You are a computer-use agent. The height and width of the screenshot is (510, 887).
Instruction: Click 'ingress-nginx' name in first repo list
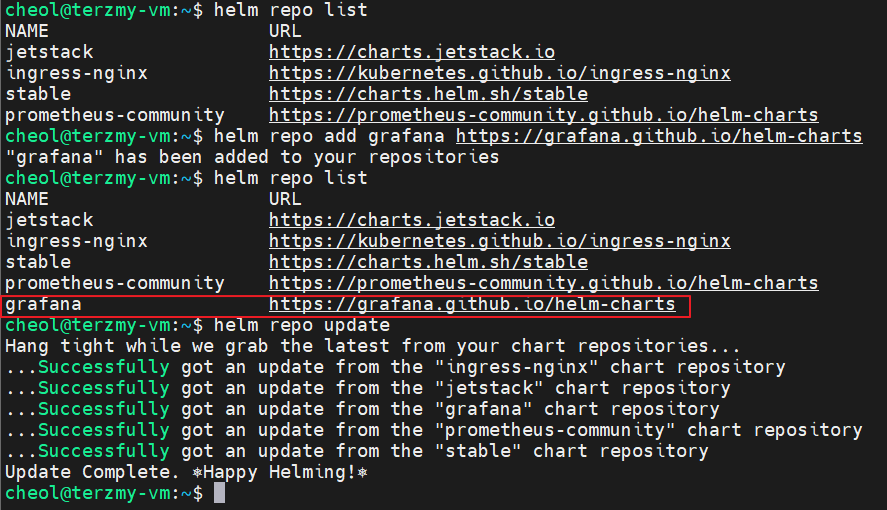click(76, 73)
